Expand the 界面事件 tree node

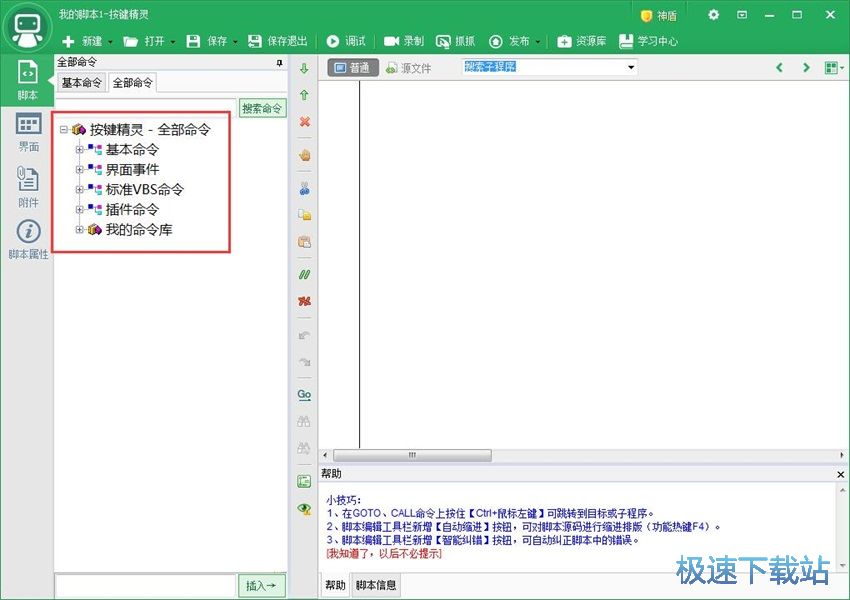(x=79, y=170)
